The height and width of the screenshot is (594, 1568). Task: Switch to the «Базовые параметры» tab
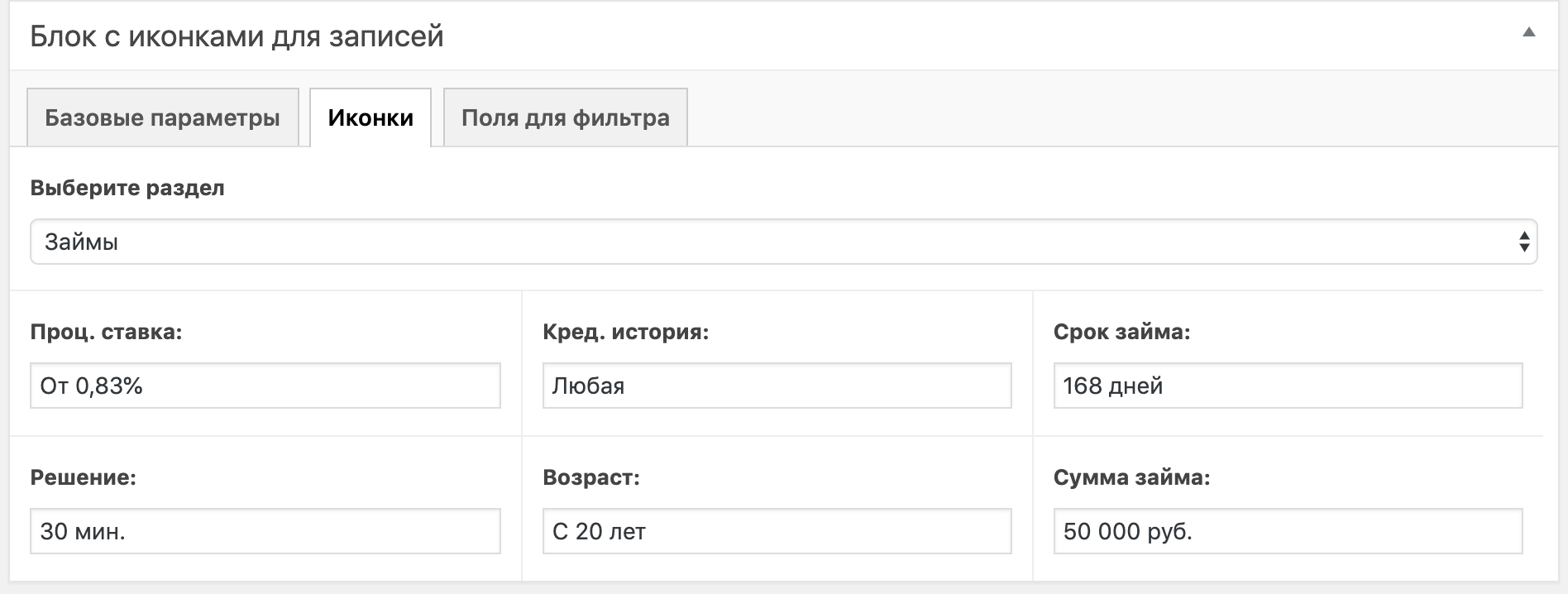click(162, 117)
